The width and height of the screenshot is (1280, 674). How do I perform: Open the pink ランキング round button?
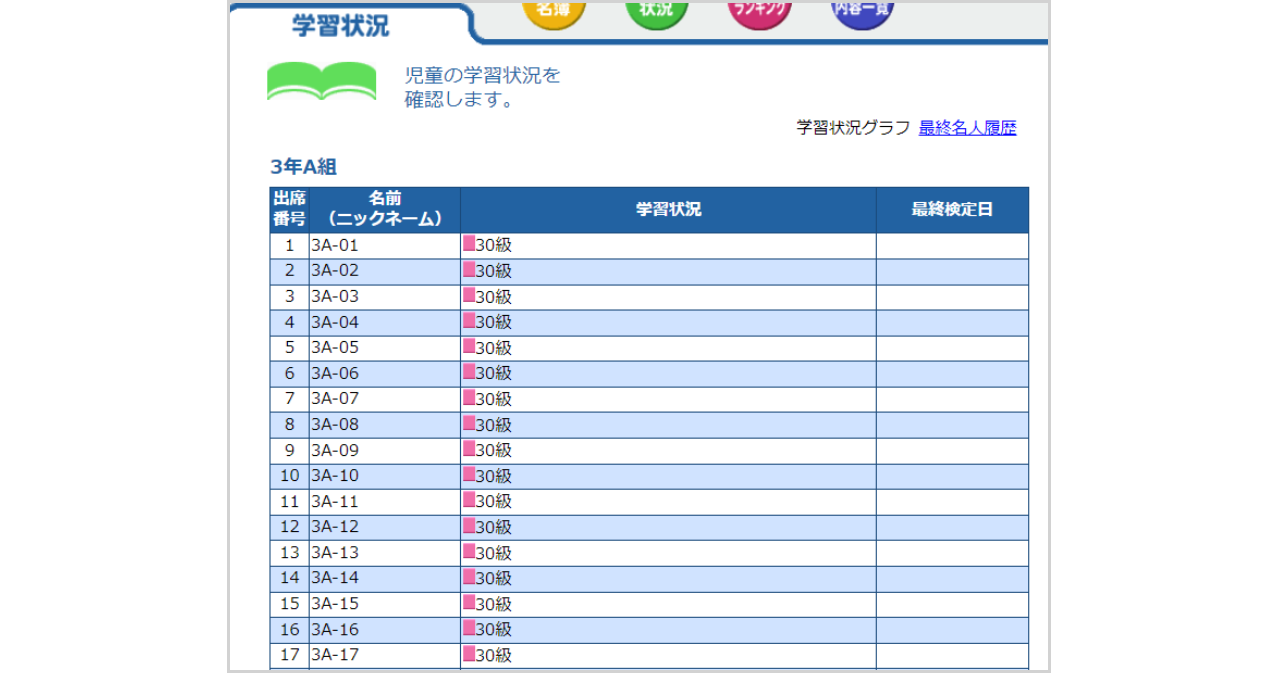760,11
